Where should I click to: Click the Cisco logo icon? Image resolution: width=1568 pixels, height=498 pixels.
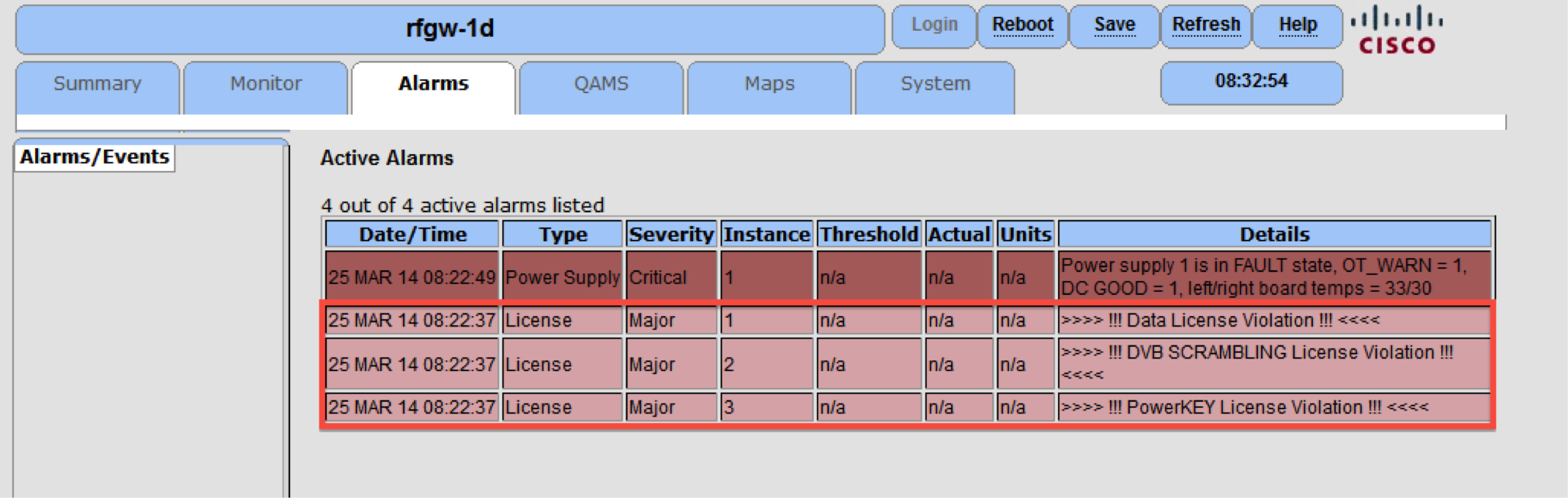pos(1397,30)
